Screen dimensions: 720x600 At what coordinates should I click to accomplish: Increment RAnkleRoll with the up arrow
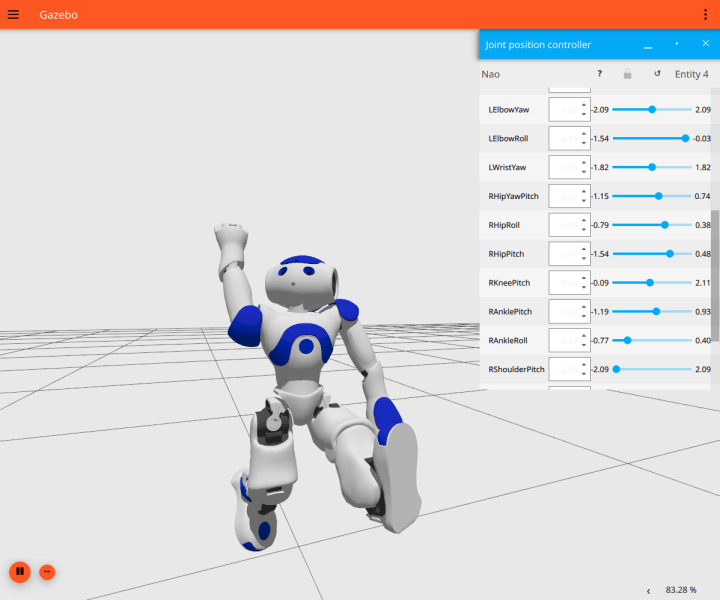point(584,336)
